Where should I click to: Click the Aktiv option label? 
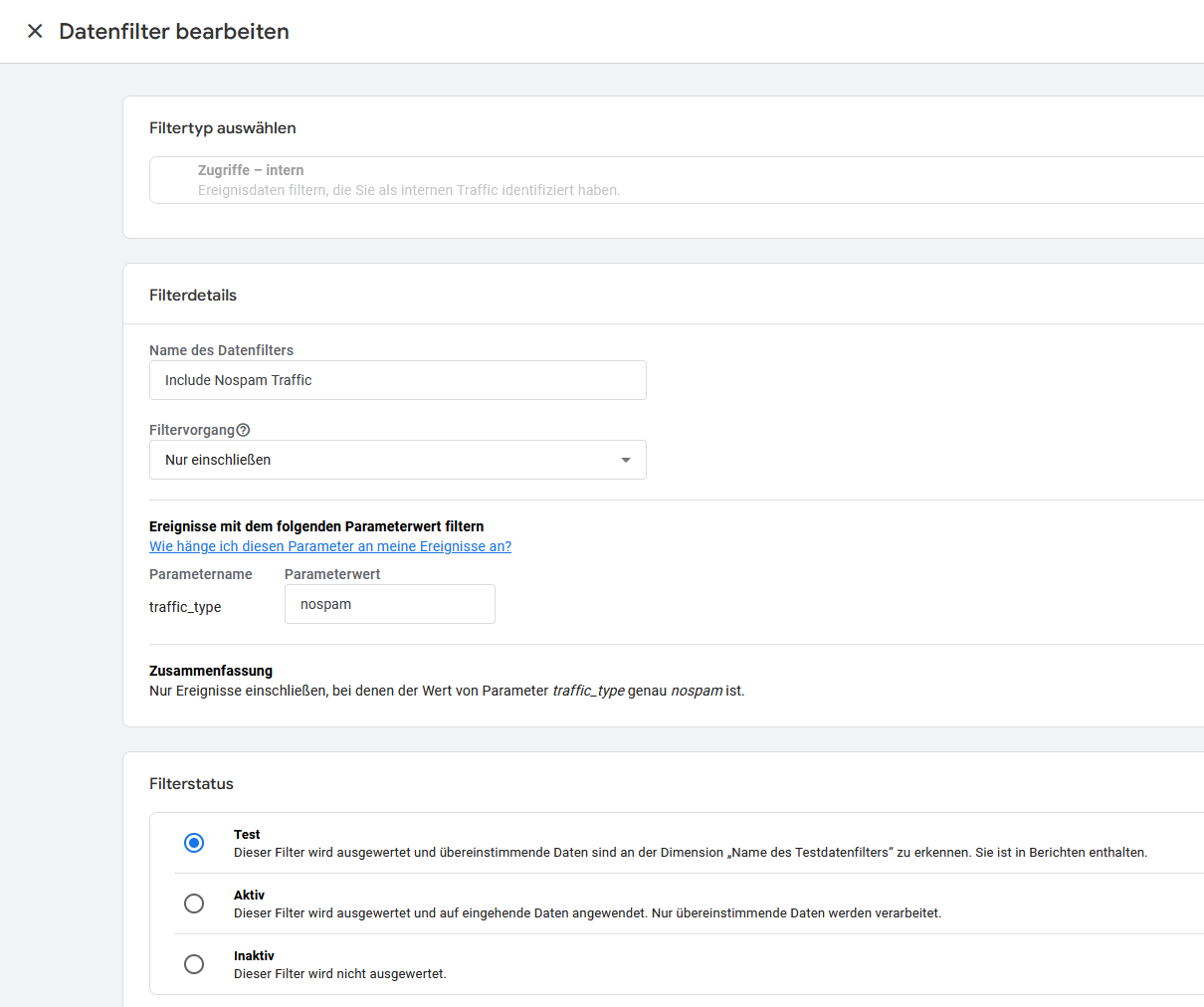point(249,895)
